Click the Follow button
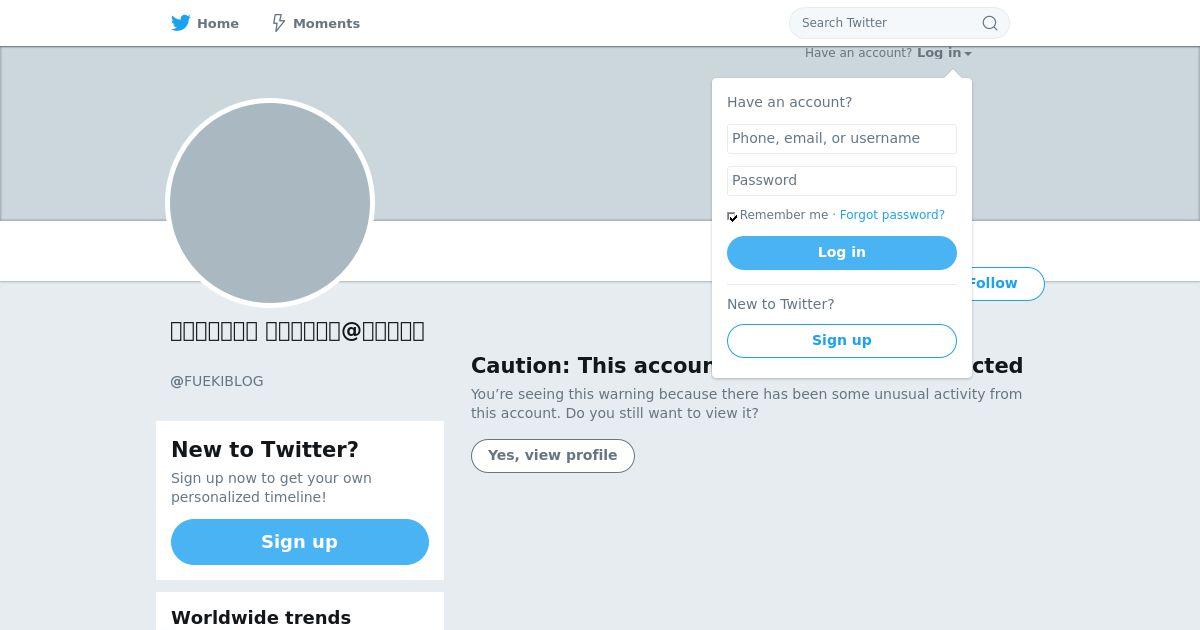The width and height of the screenshot is (1200, 630). [1006, 284]
